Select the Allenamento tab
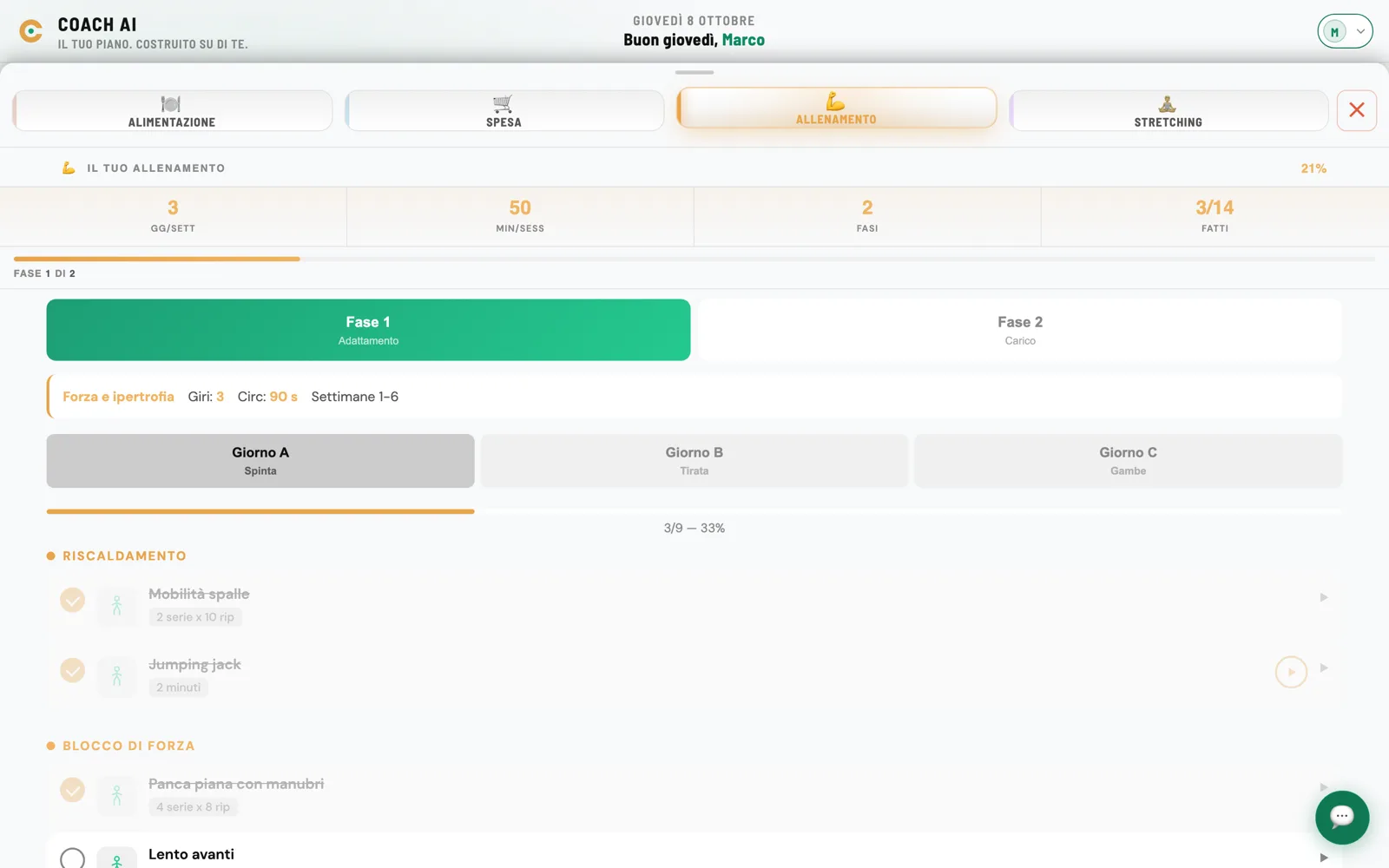The image size is (1389, 868). click(x=837, y=108)
